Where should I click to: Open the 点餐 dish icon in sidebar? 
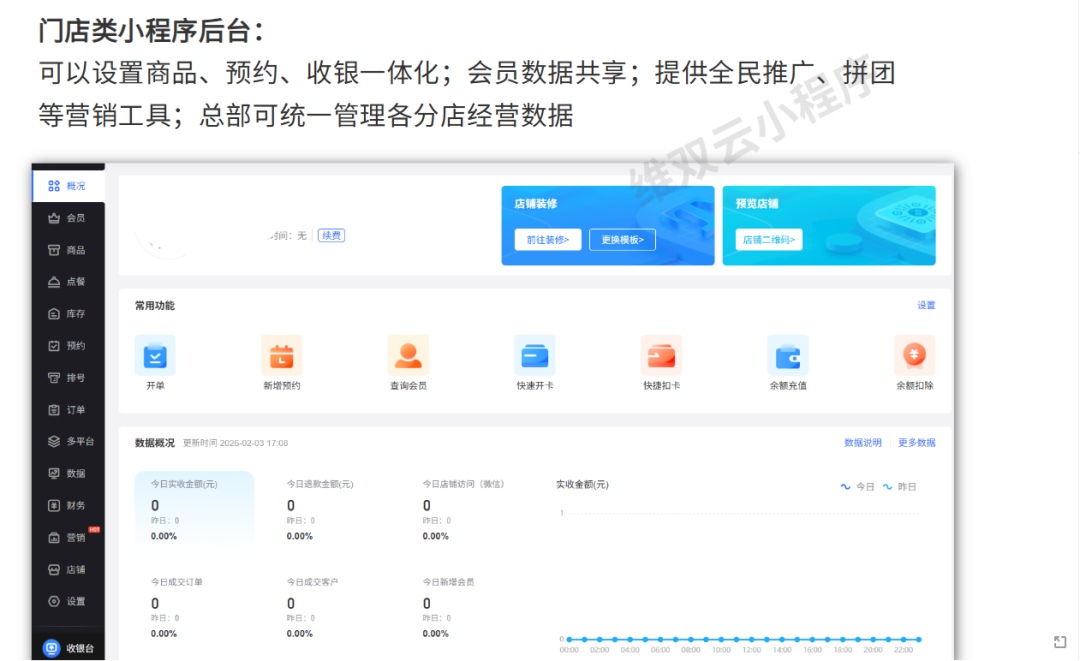[54, 282]
